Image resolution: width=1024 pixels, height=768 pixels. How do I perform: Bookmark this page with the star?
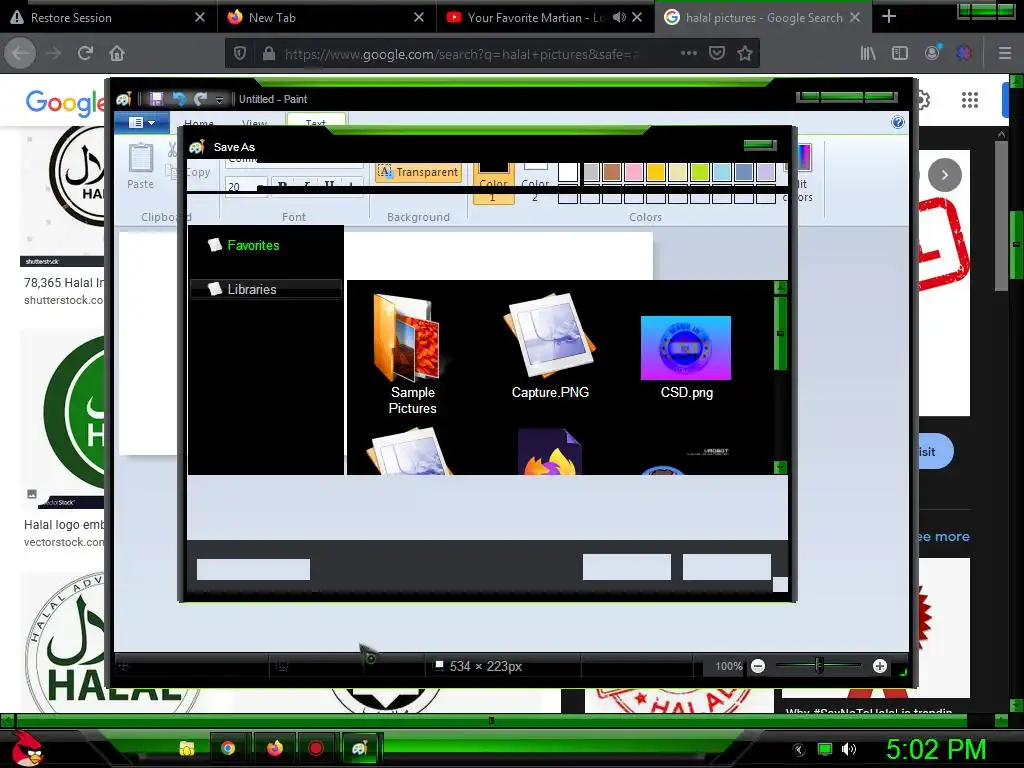(x=744, y=54)
